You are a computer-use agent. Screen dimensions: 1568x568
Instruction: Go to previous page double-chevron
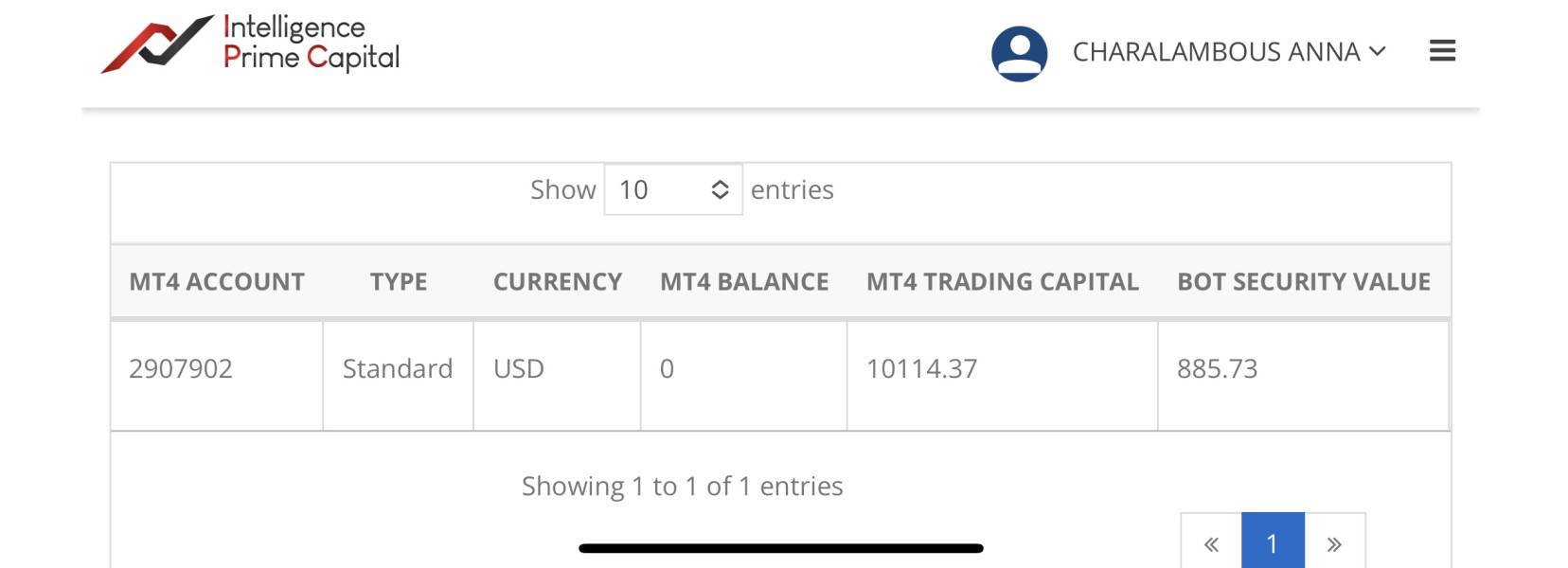tap(1211, 543)
